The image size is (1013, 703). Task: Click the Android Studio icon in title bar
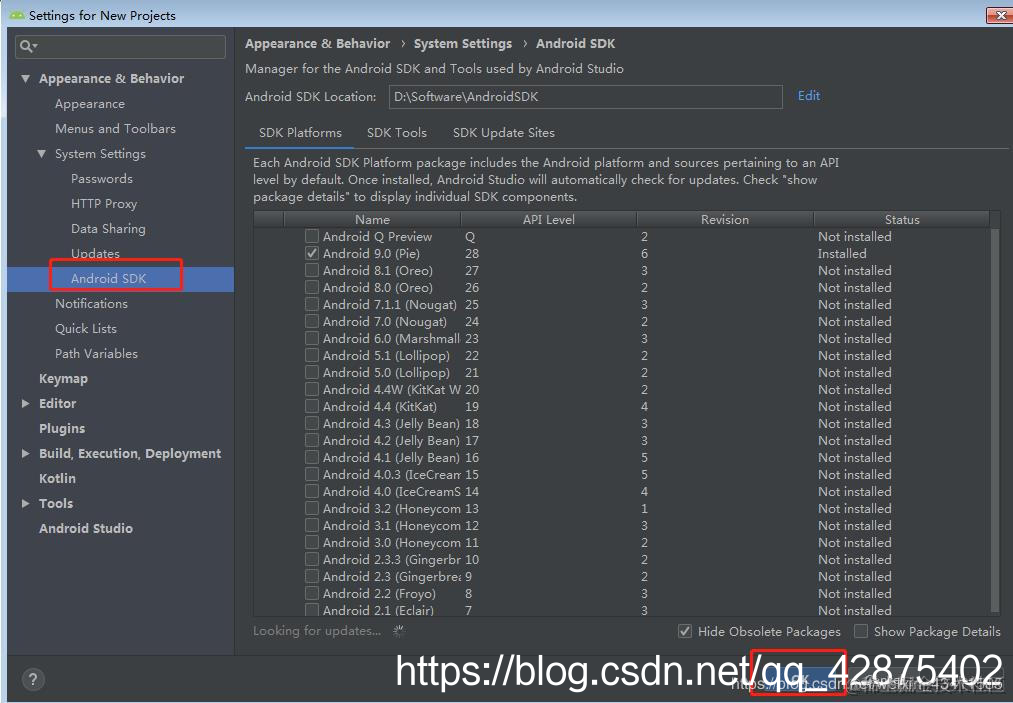17,14
